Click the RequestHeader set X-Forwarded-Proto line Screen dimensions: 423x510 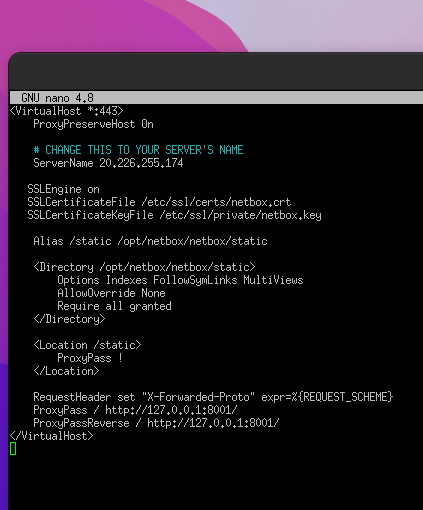click(213, 397)
